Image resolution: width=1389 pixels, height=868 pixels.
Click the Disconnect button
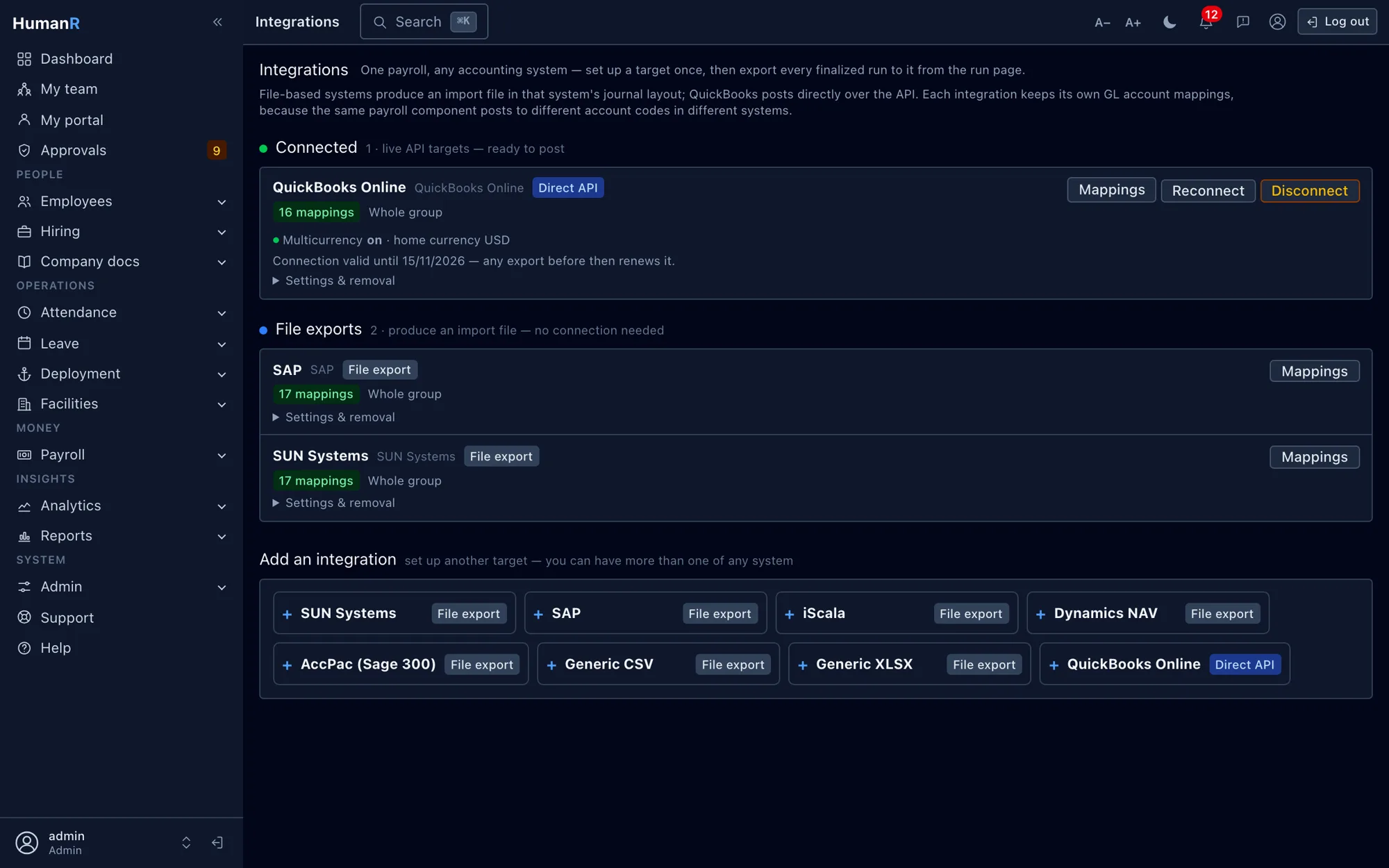coord(1309,191)
